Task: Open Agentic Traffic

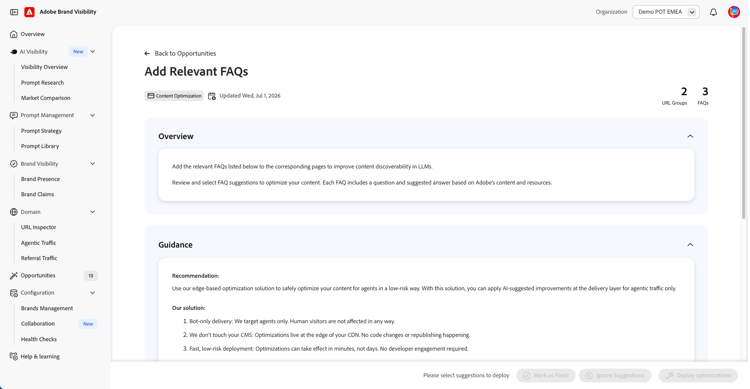Action: 38,243
